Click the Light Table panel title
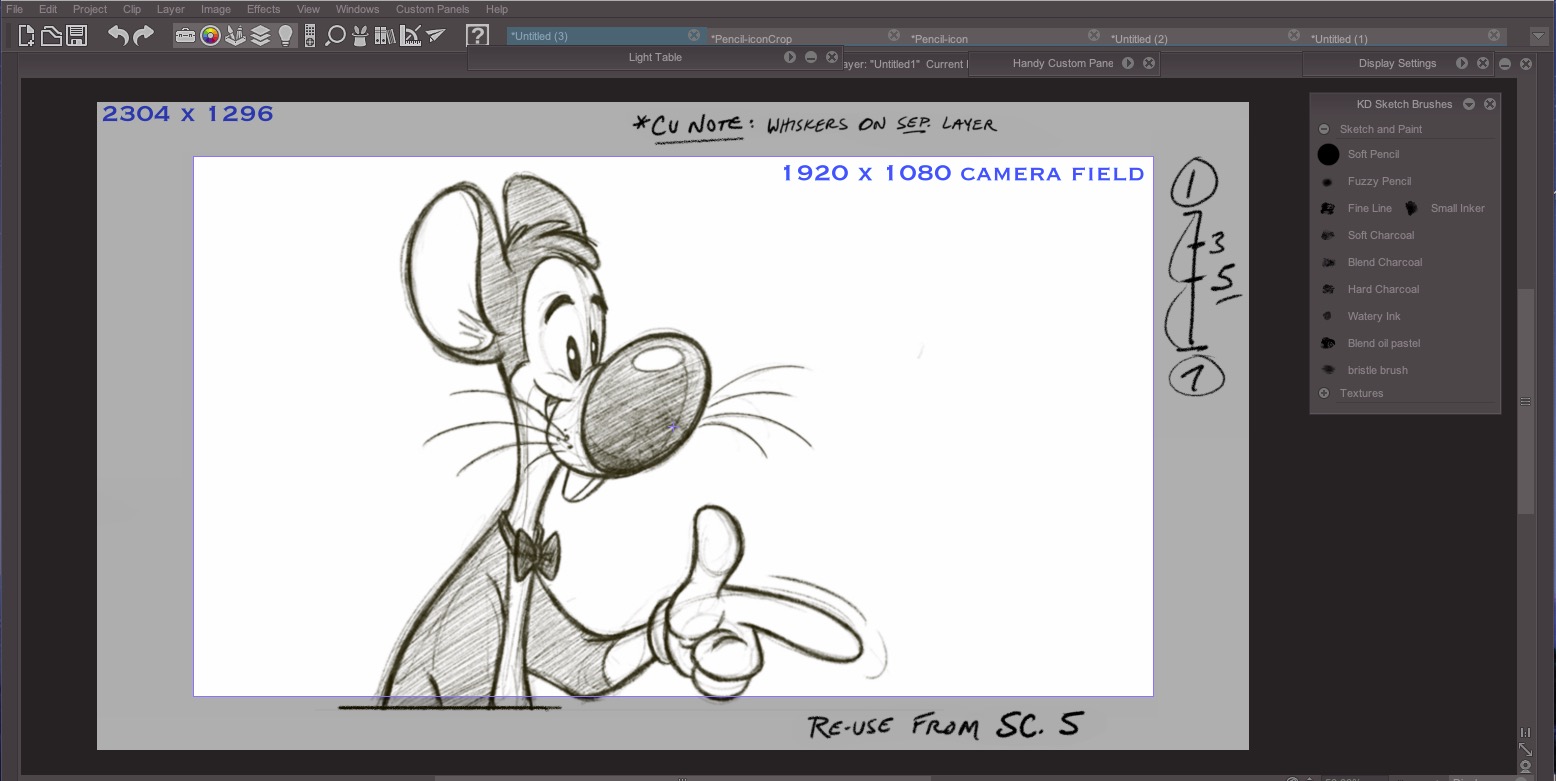1556x781 pixels. click(x=655, y=58)
